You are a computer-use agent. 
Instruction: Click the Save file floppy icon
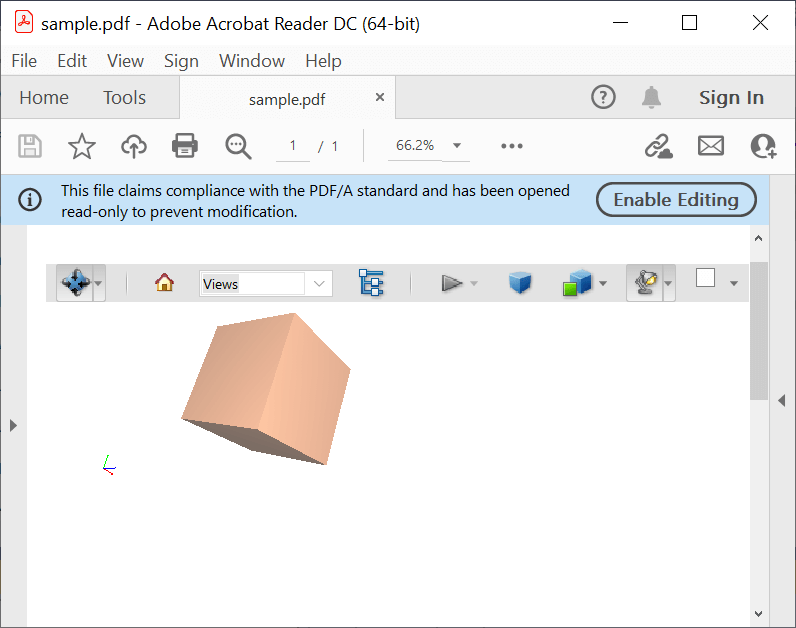click(x=30, y=146)
